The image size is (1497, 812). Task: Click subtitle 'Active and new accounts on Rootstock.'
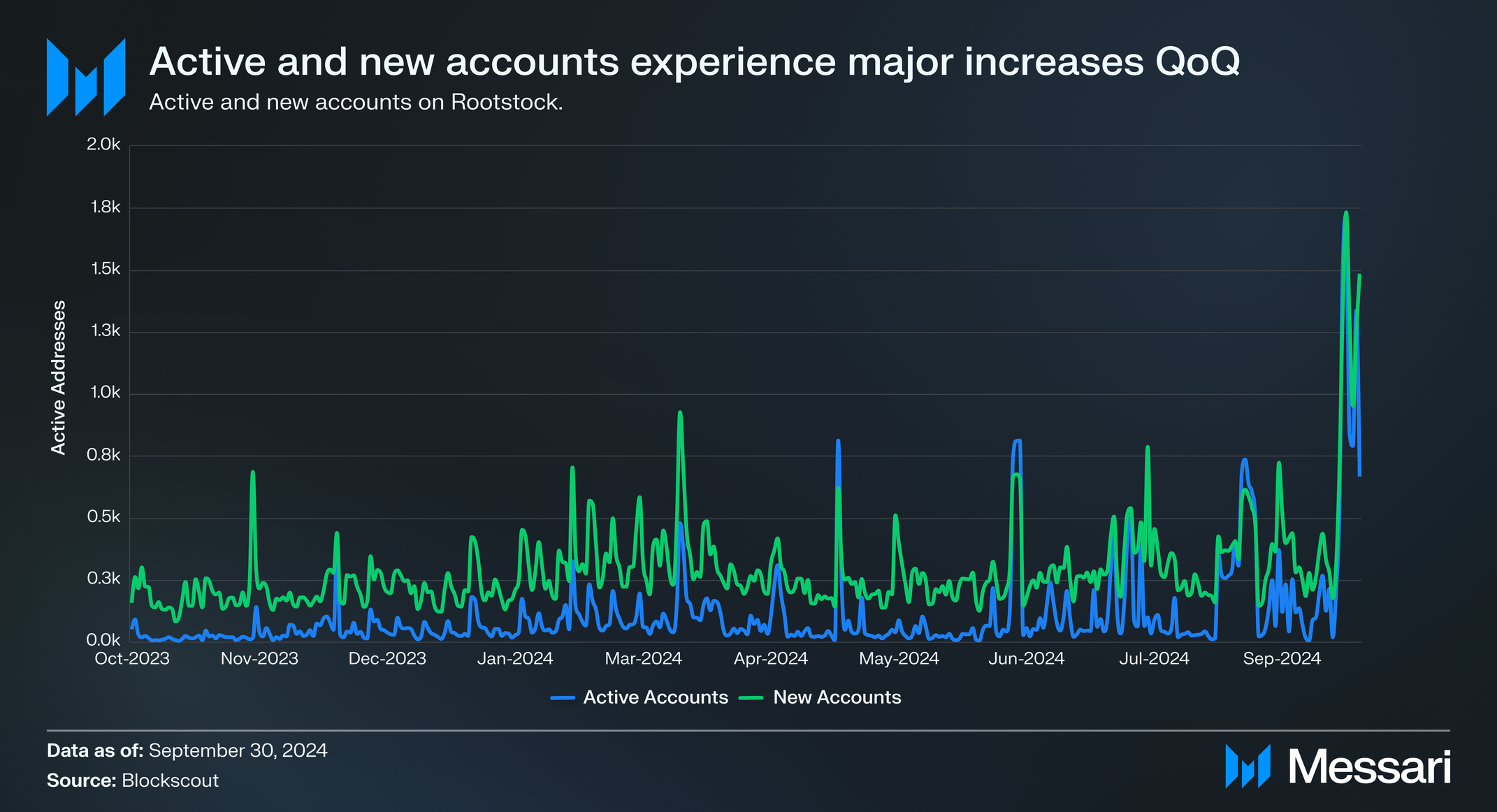tap(356, 102)
